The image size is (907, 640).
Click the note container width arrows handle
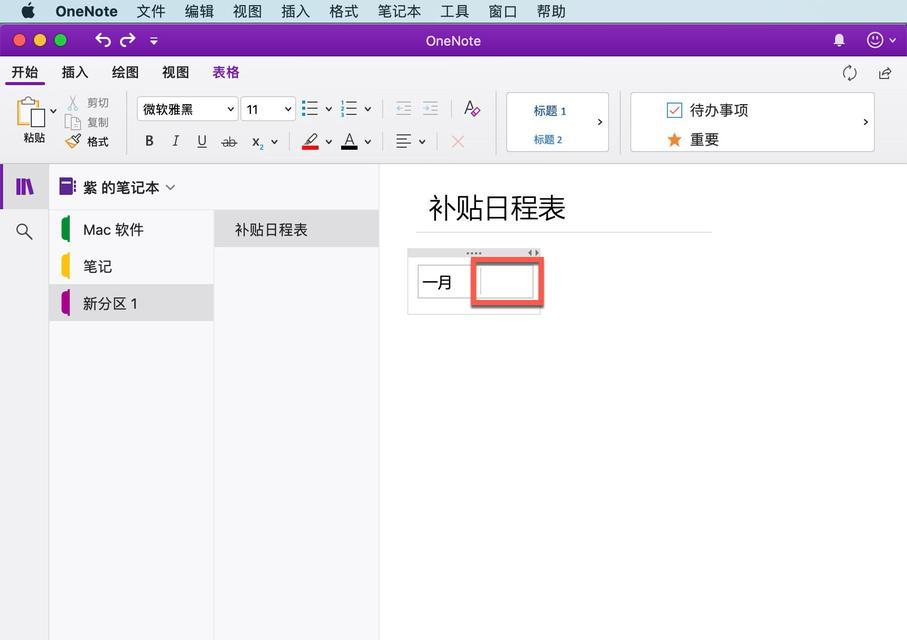(533, 252)
